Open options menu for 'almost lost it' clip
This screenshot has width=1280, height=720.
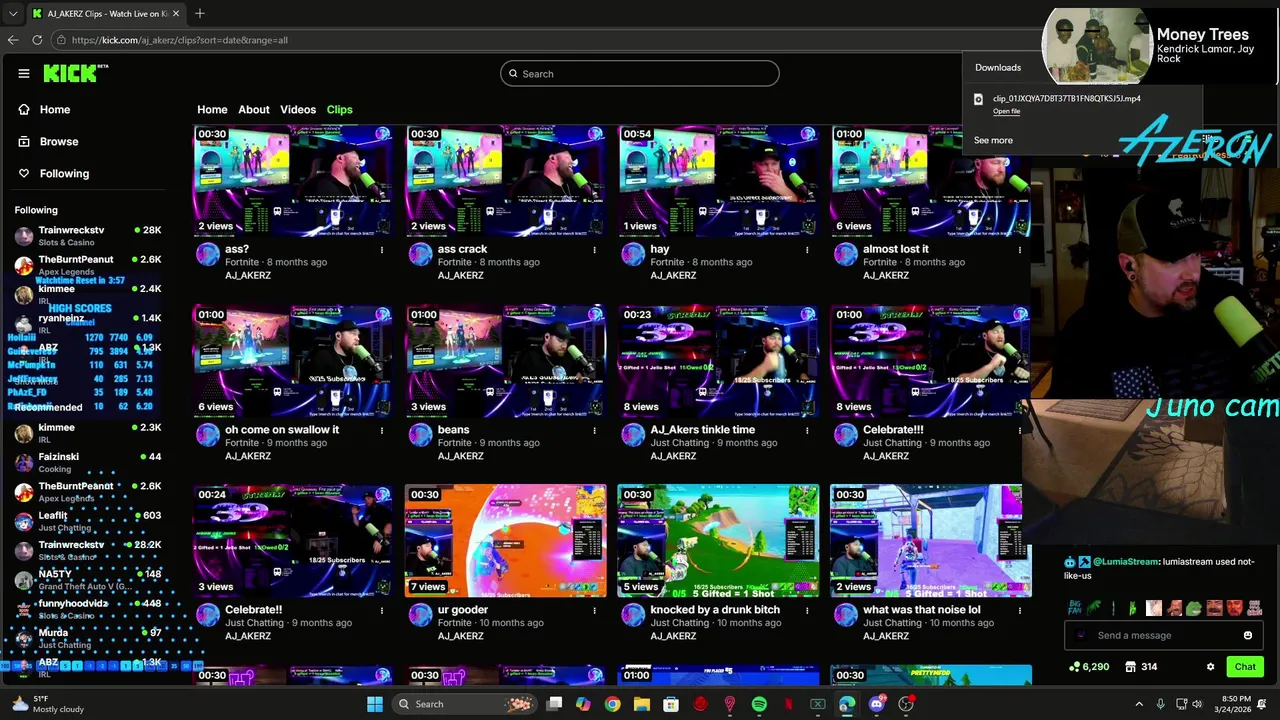(1020, 250)
